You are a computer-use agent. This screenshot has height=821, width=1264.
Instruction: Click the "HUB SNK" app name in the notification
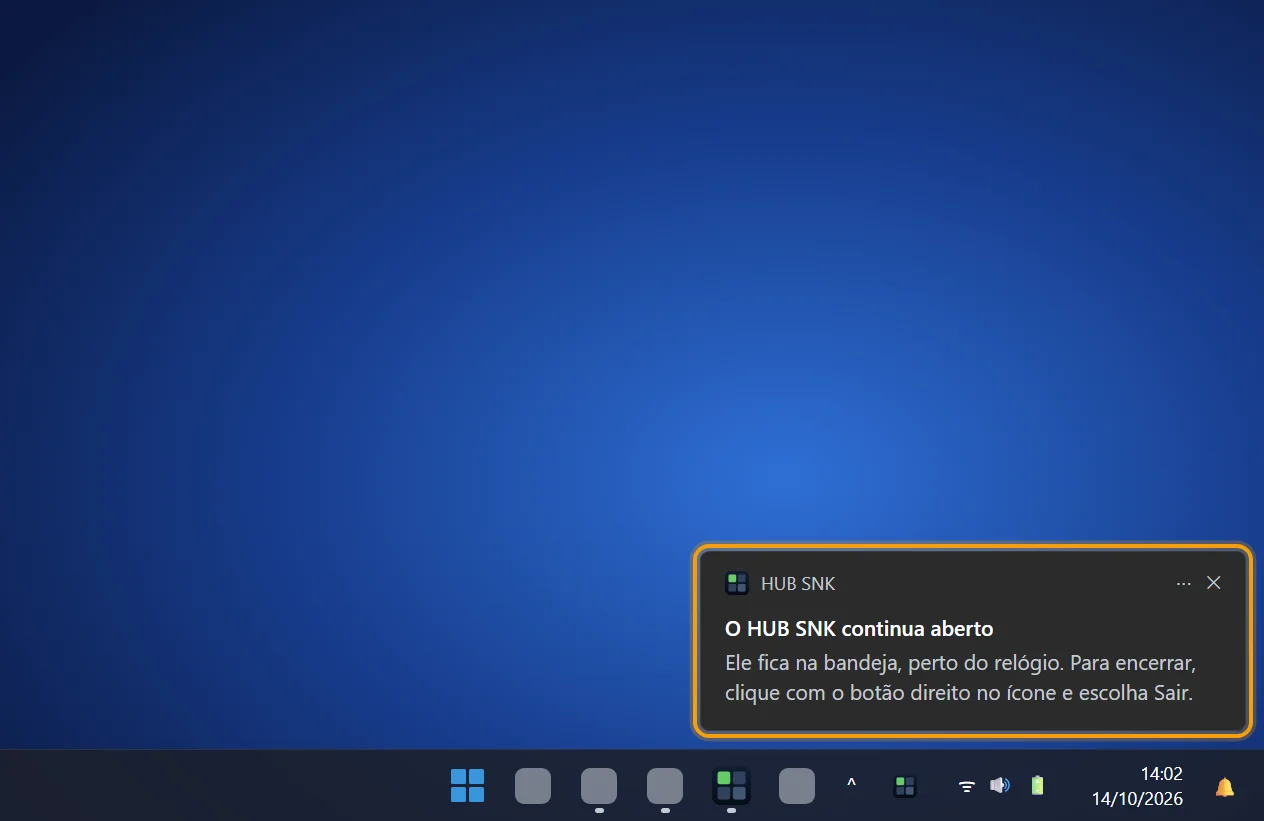point(798,583)
